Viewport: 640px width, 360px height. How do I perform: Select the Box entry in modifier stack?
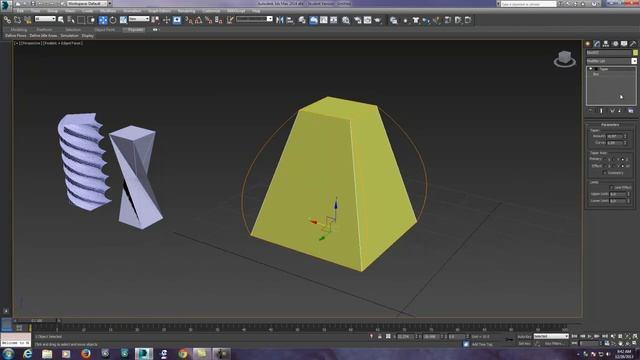pyautogui.click(x=596, y=74)
